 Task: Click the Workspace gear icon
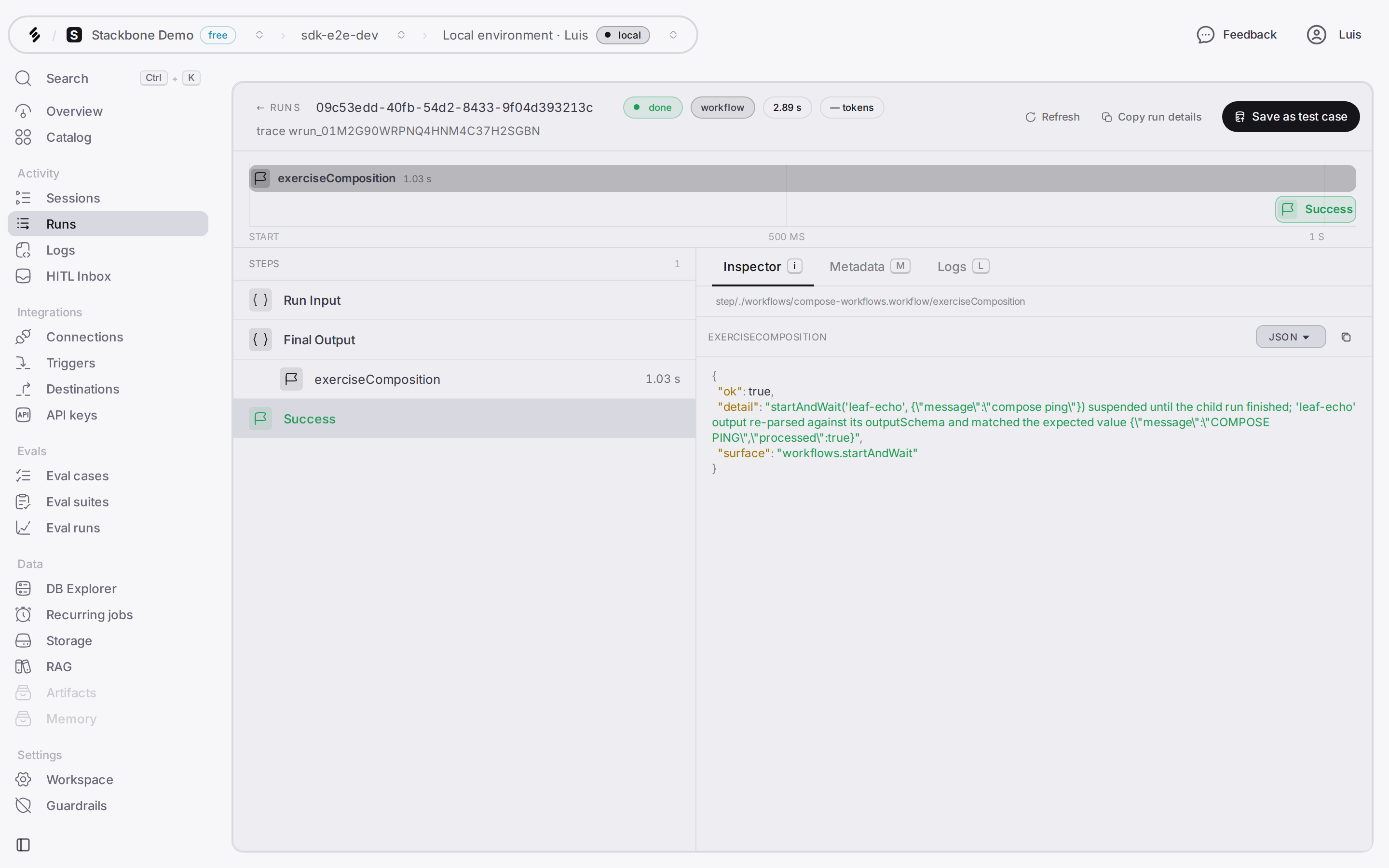[23, 780]
